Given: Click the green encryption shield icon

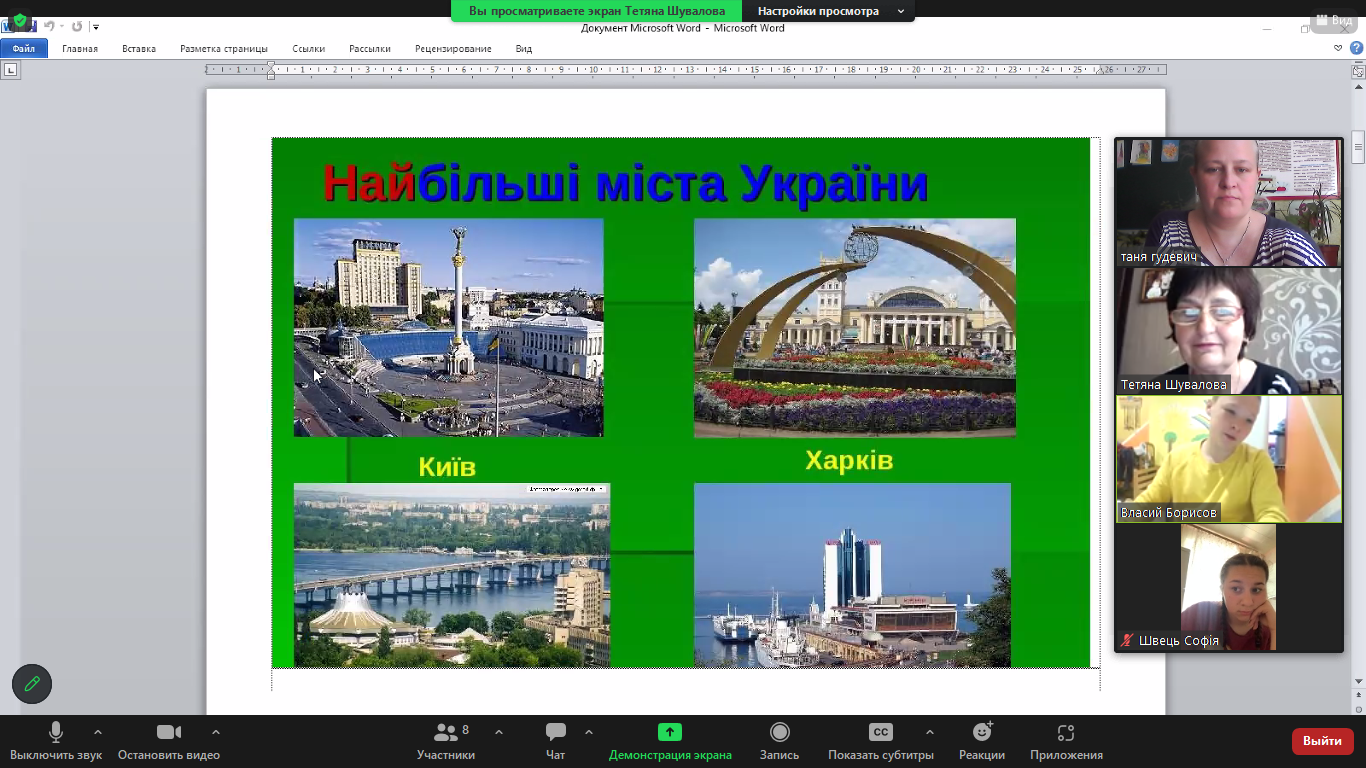Looking at the screenshot, I should (x=19, y=20).
